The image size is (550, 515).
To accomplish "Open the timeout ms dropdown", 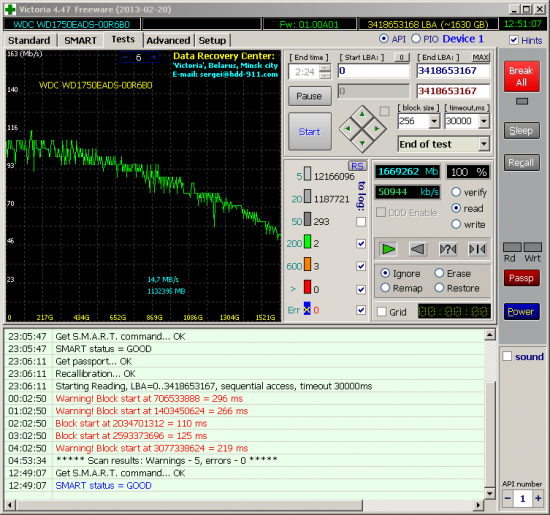I will click(x=484, y=121).
